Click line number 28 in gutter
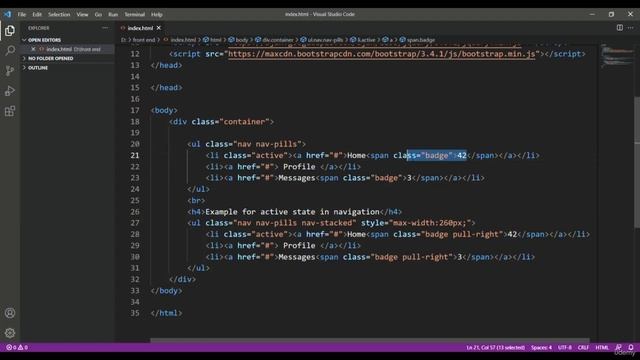 click(x=135, y=234)
